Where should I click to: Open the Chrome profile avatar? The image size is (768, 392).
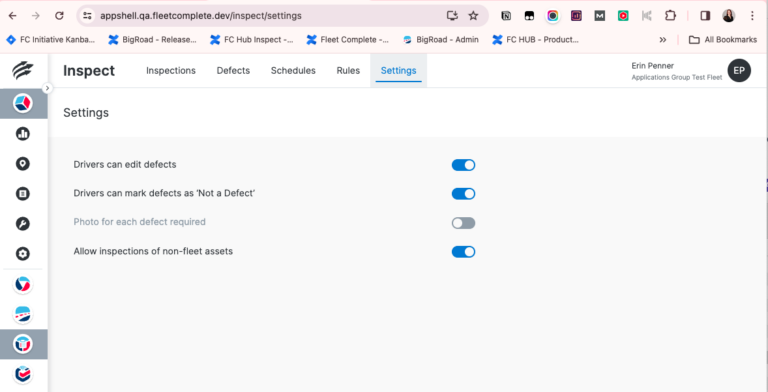pyautogui.click(x=729, y=16)
